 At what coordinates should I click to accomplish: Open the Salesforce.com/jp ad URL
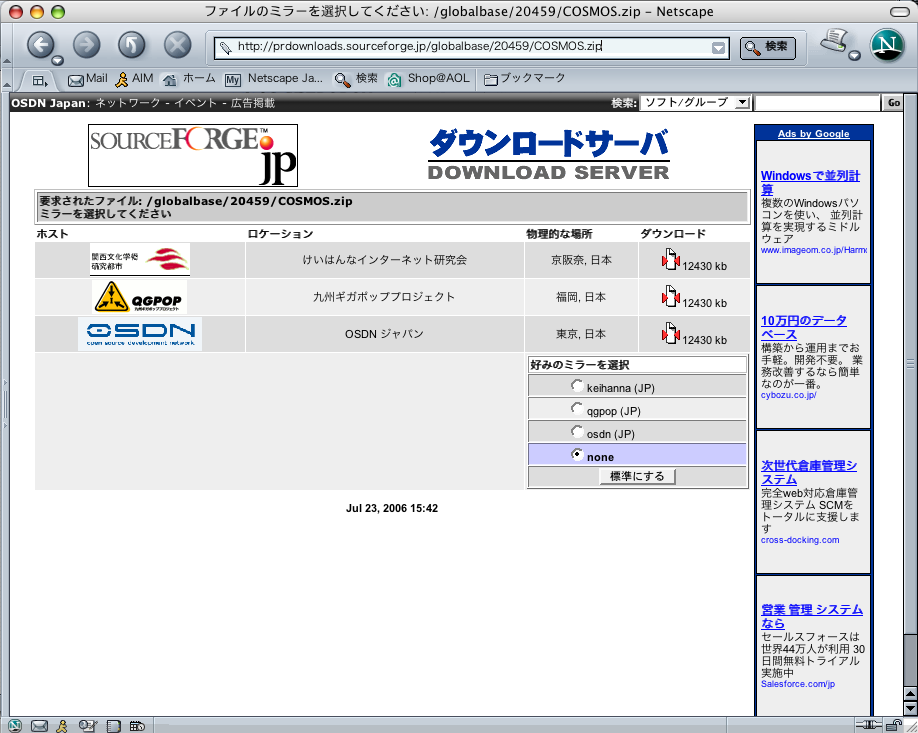point(798,684)
